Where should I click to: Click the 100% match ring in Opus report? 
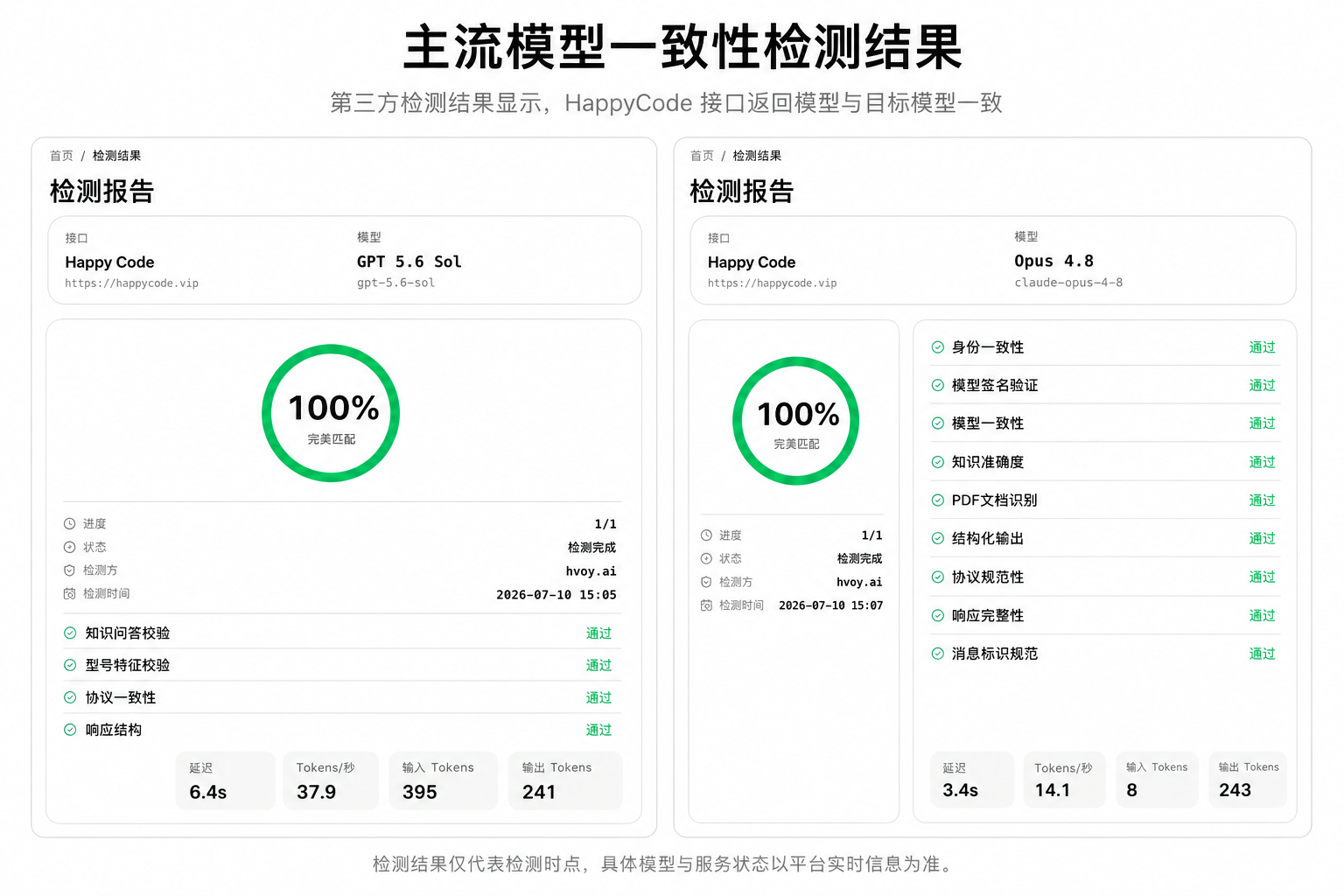point(796,421)
